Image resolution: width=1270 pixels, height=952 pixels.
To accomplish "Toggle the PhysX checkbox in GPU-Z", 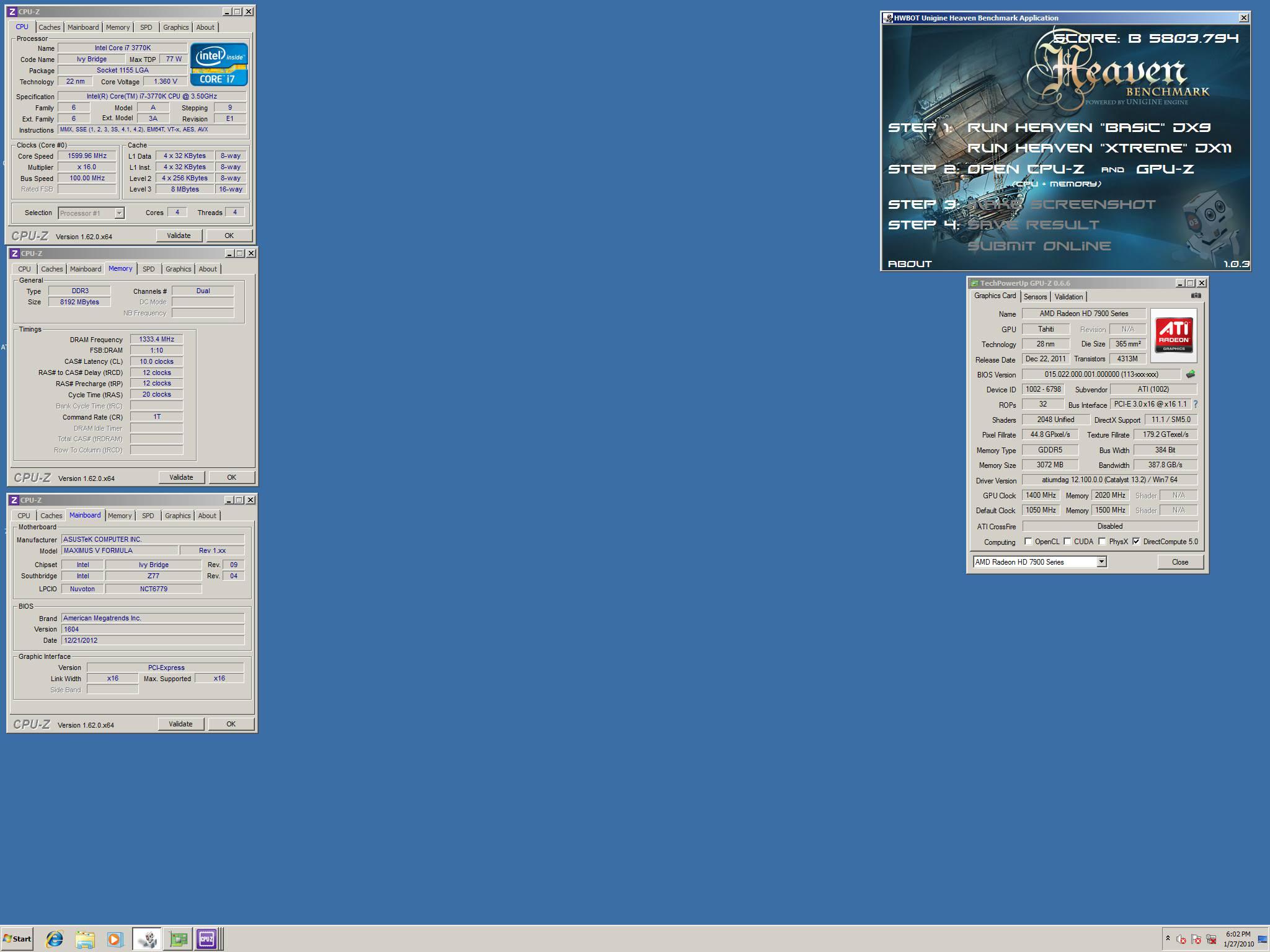I will pos(1102,541).
